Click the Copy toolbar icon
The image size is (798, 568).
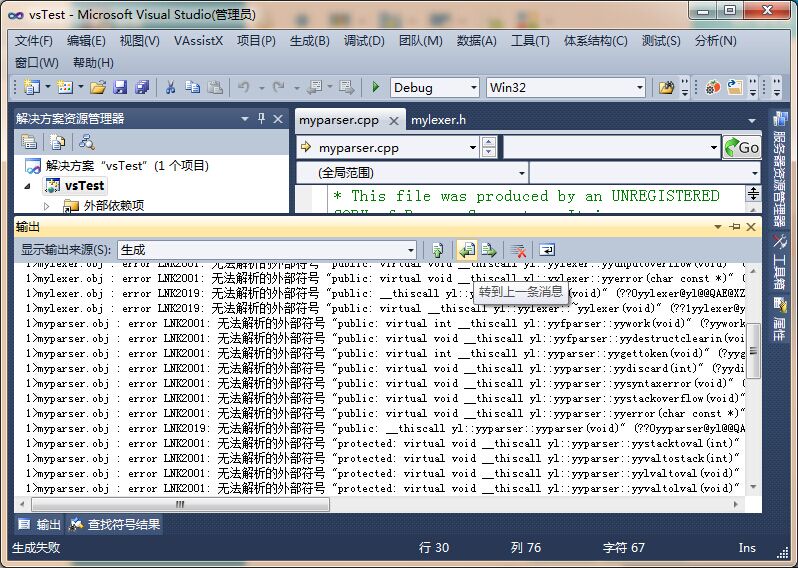pos(192,88)
